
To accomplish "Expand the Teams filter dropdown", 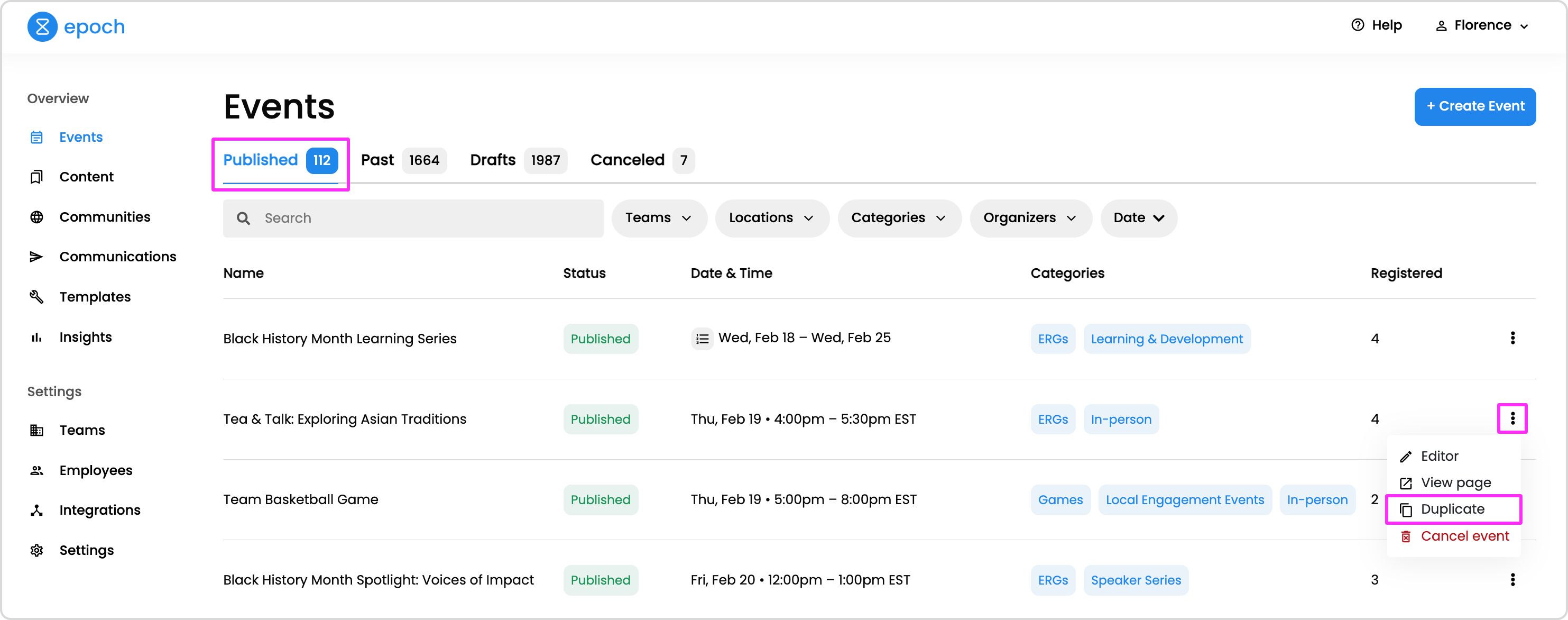I will [x=659, y=218].
